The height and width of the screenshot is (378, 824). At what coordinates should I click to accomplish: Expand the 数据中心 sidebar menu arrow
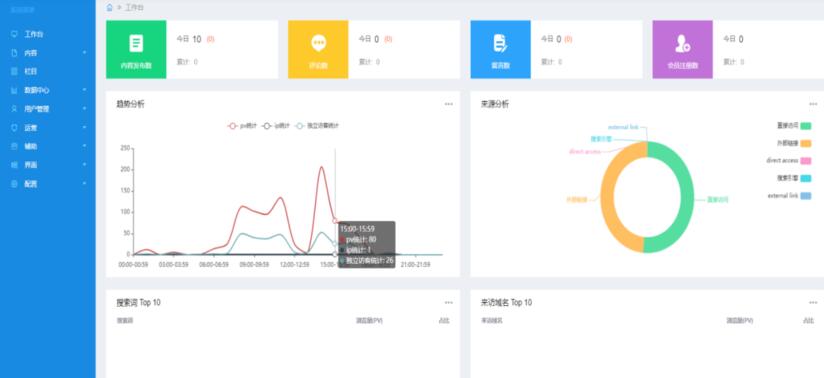85,90
